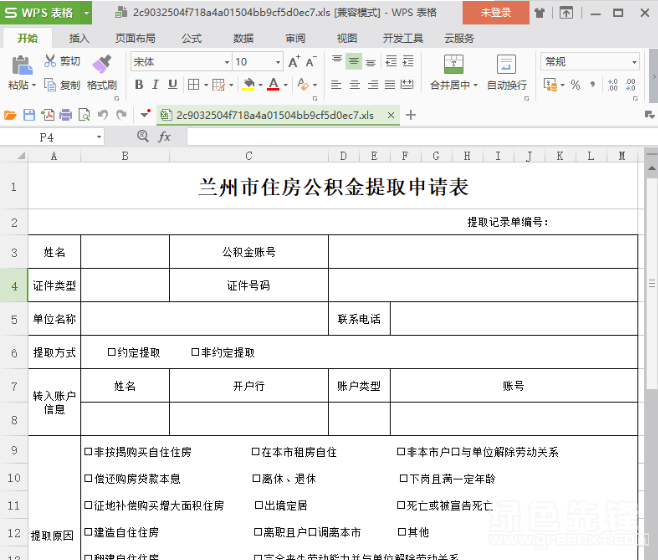Expand font color dropdown arrow
This screenshot has width=658, height=560.
pyautogui.click(x=286, y=85)
